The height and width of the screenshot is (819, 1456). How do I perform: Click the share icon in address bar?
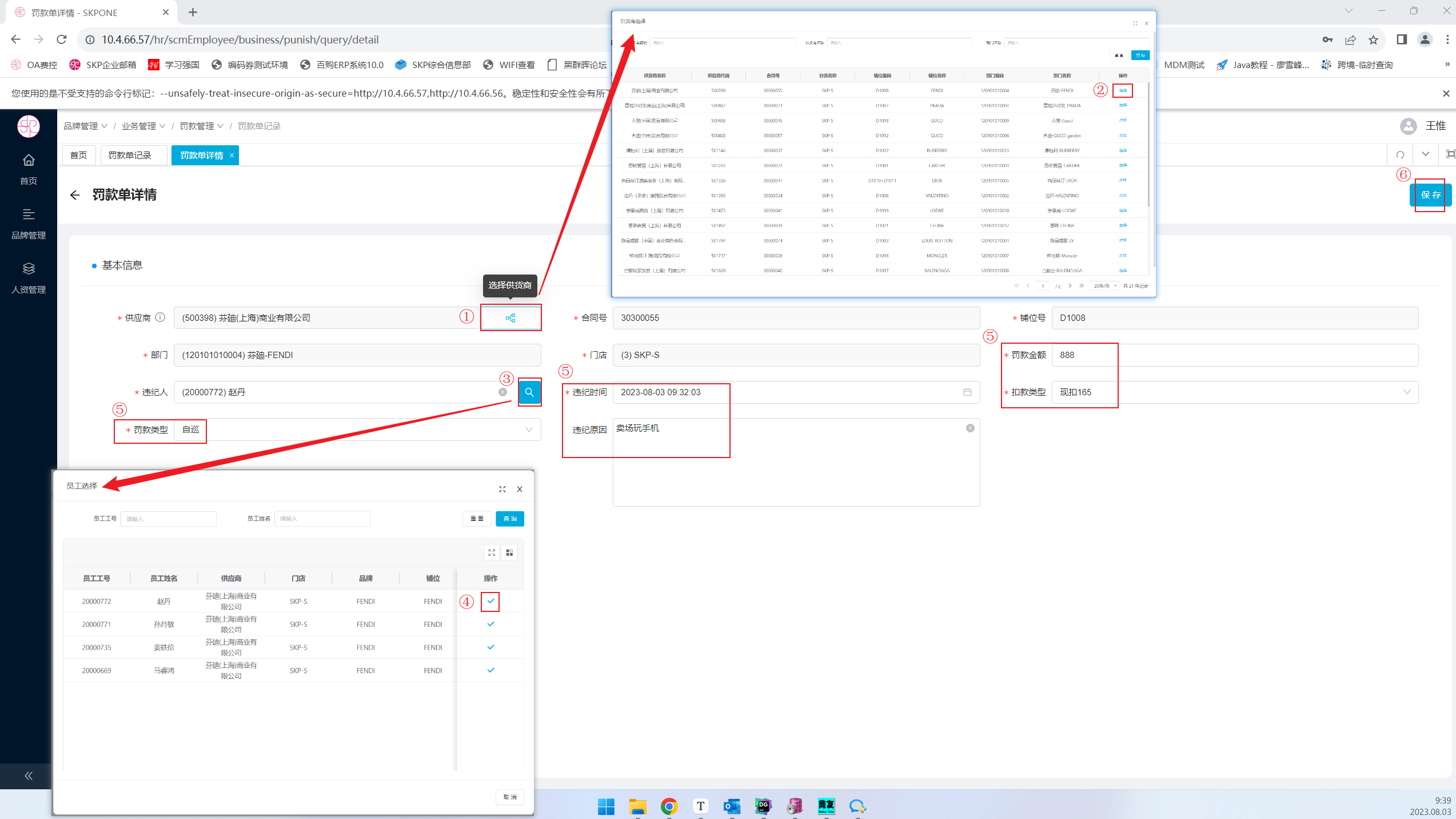[1350, 39]
